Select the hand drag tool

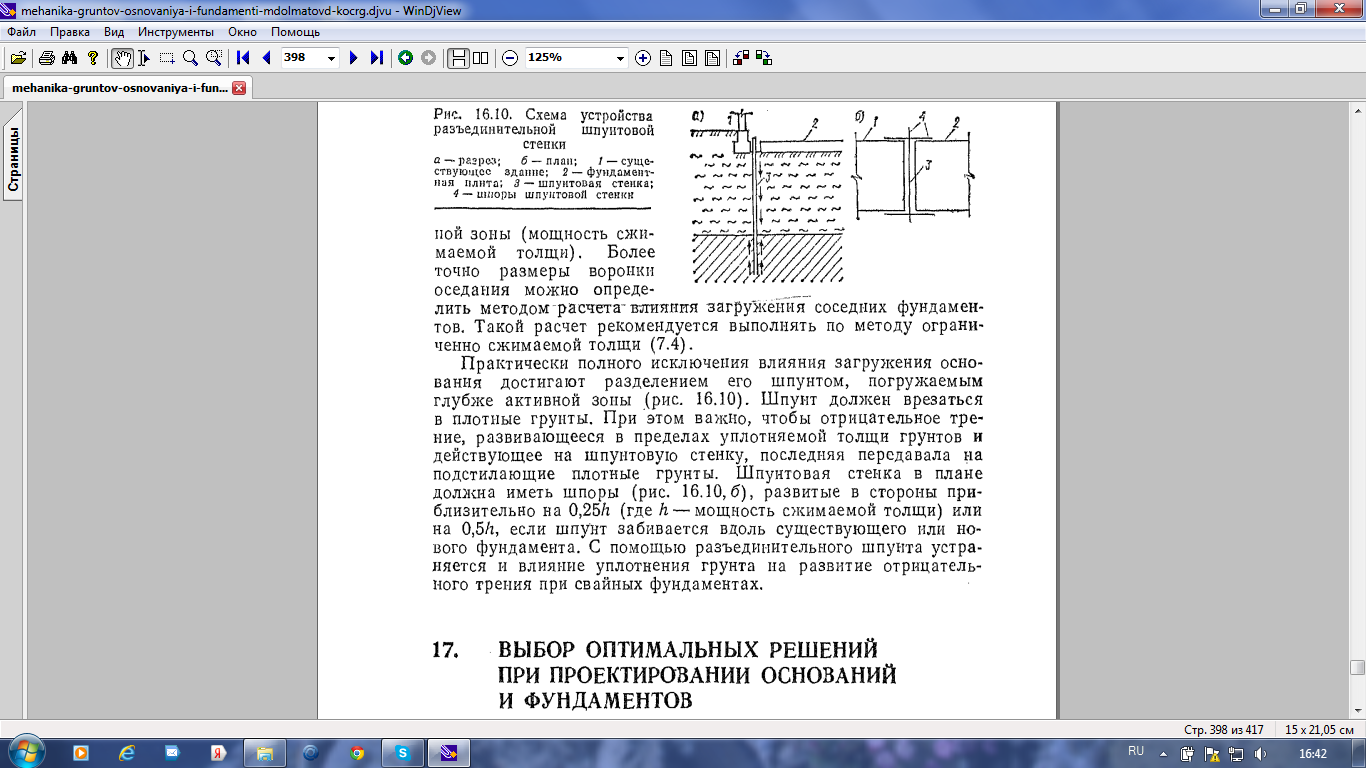122,58
